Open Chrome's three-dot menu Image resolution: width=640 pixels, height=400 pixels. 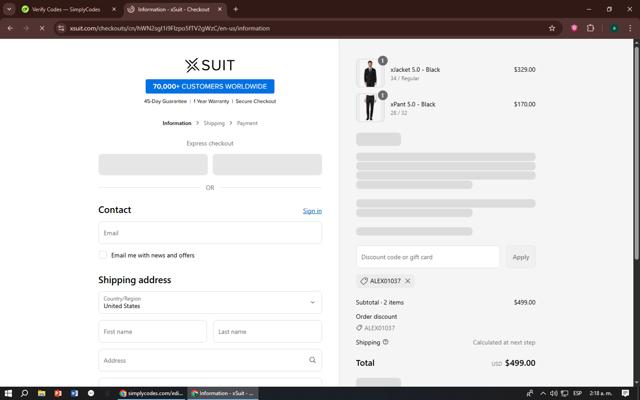click(630, 28)
